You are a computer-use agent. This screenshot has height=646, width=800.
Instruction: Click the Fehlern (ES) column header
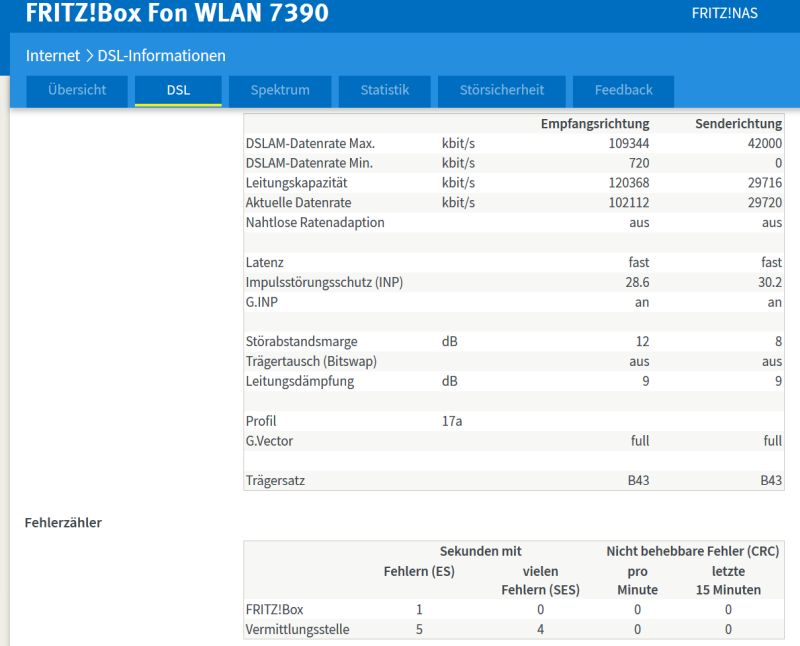(419, 571)
